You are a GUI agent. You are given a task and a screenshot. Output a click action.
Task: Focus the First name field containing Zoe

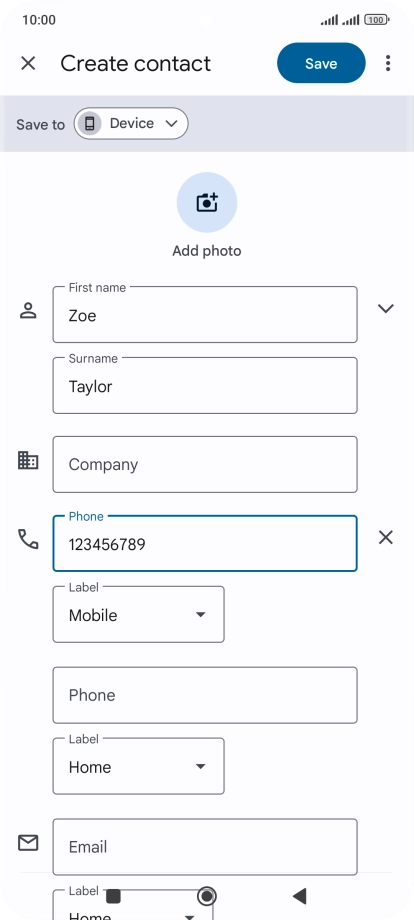[205, 314]
